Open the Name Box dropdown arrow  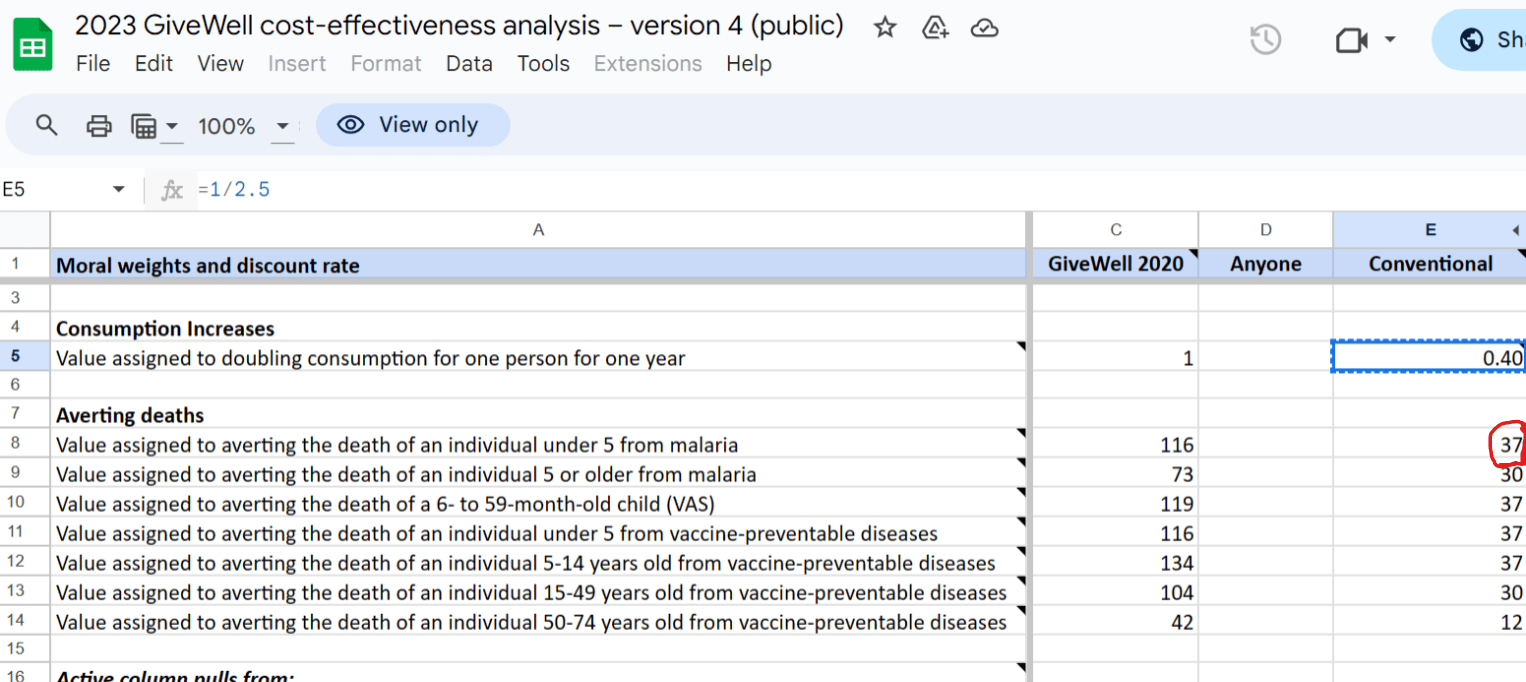coord(119,189)
